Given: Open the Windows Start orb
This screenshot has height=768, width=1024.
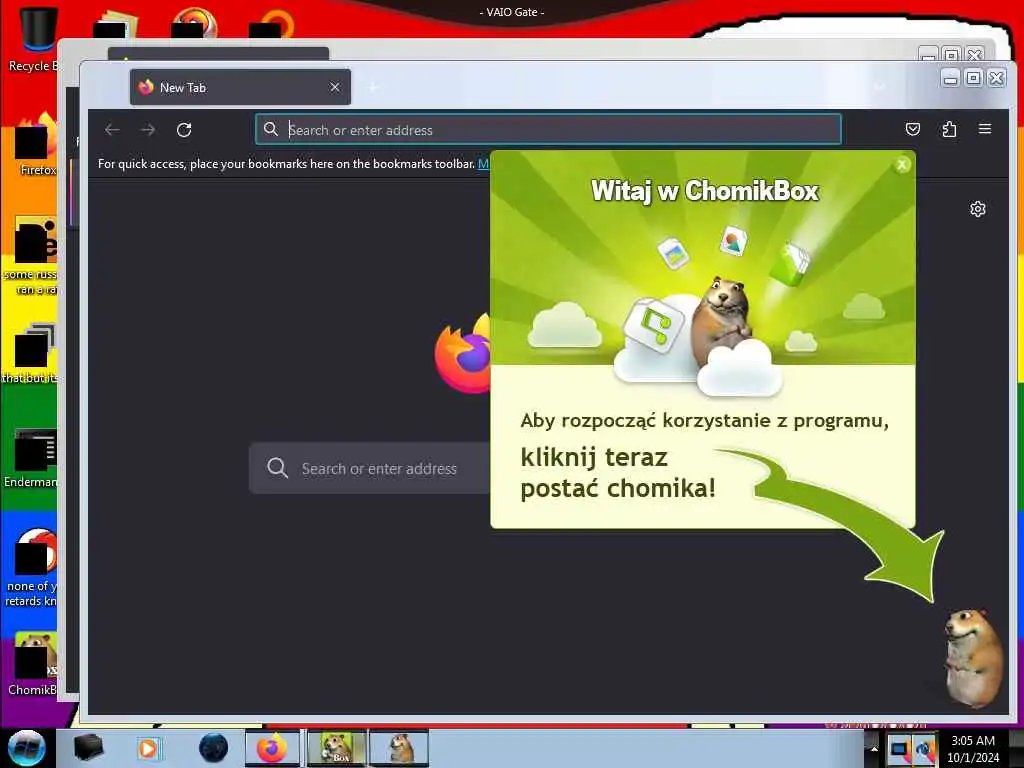Looking at the screenshot, I should [x=27, y=748].
